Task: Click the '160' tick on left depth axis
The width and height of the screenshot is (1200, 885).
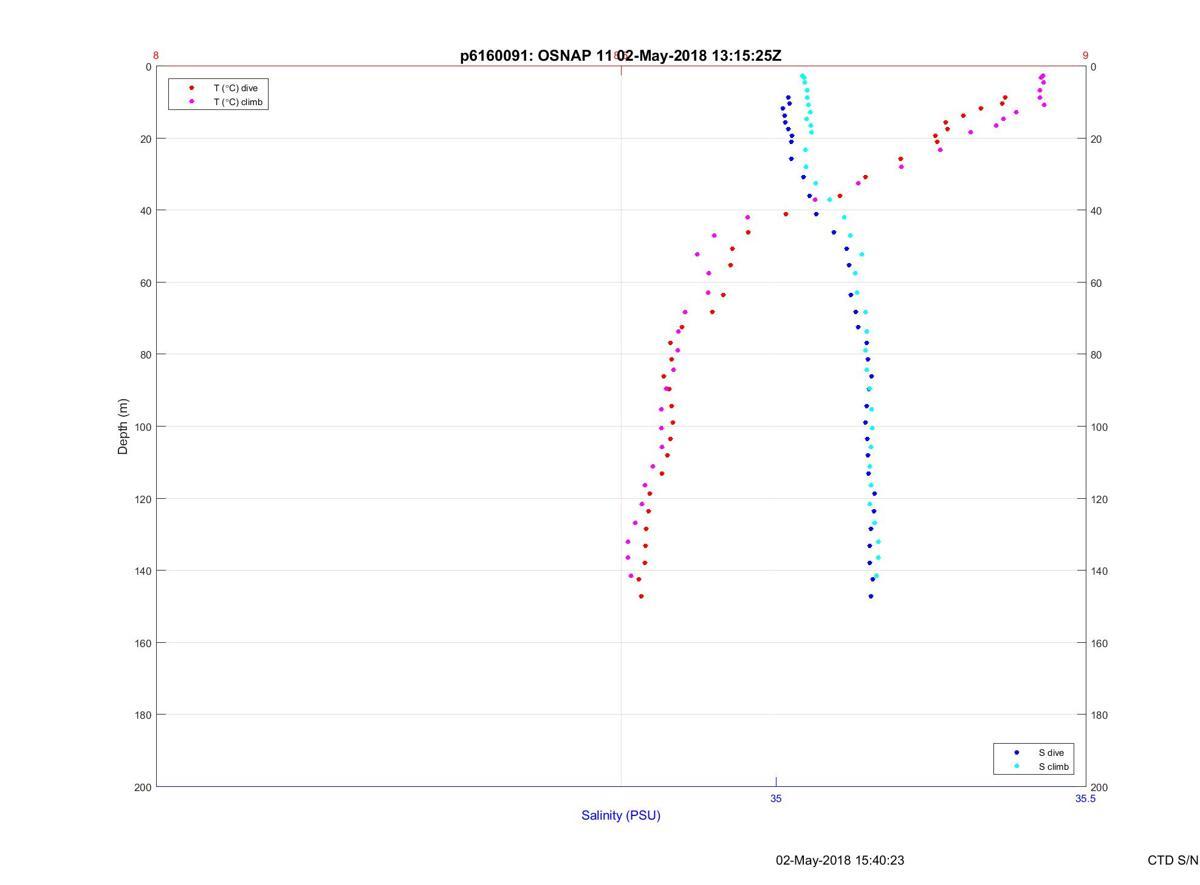Action: pos(142,643)
